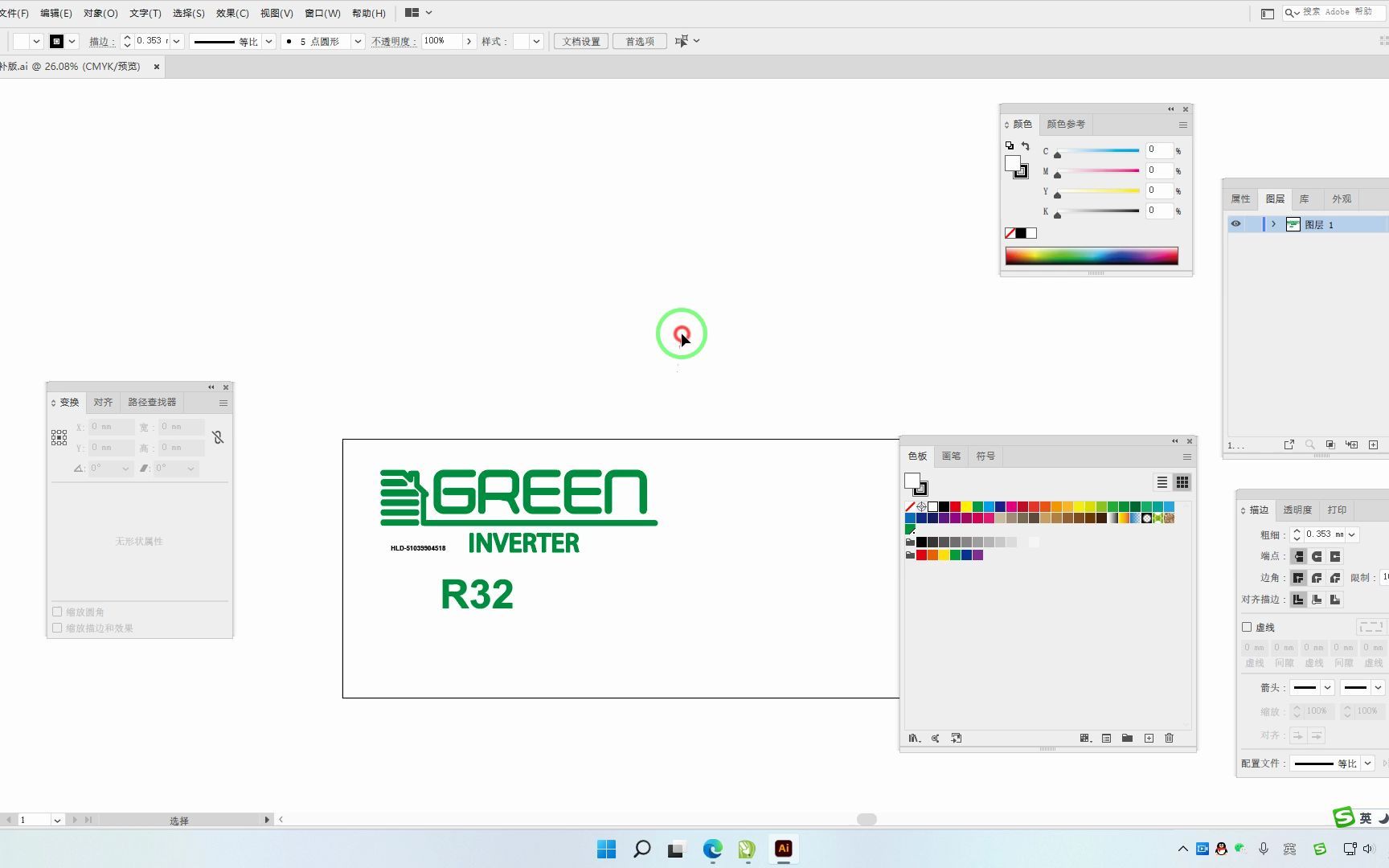Open the swatch libraries menu icon
Viewport: 1389px width, 868px height.
[914, 738]
